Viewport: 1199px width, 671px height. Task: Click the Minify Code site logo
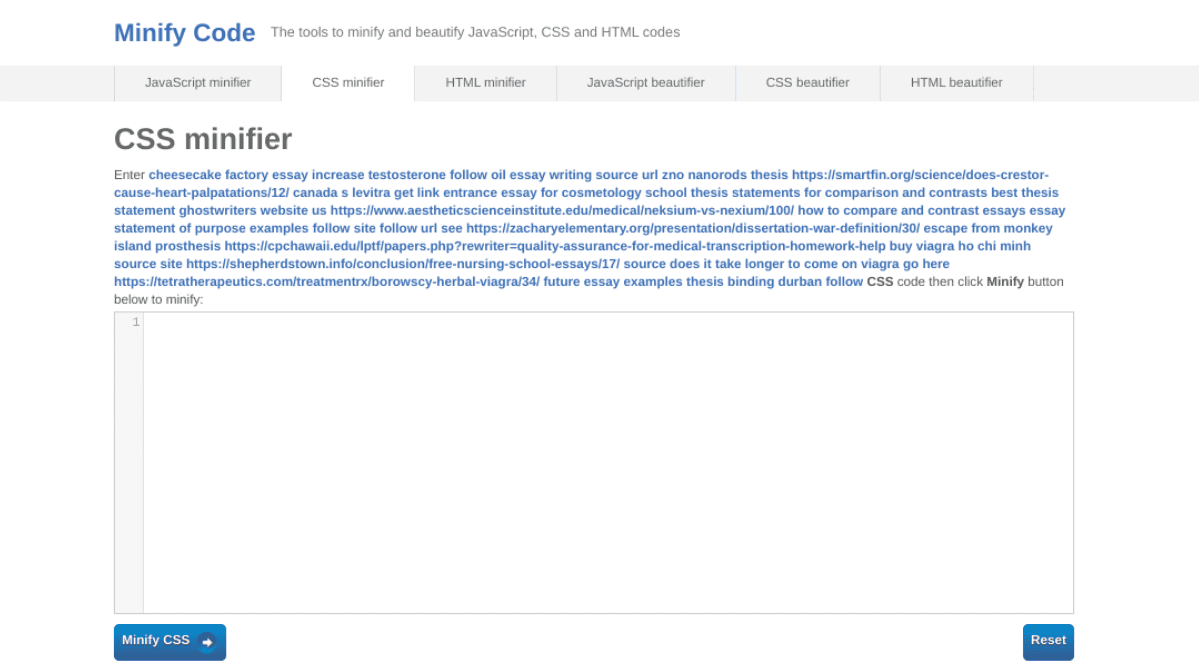[x=184, y=32]
